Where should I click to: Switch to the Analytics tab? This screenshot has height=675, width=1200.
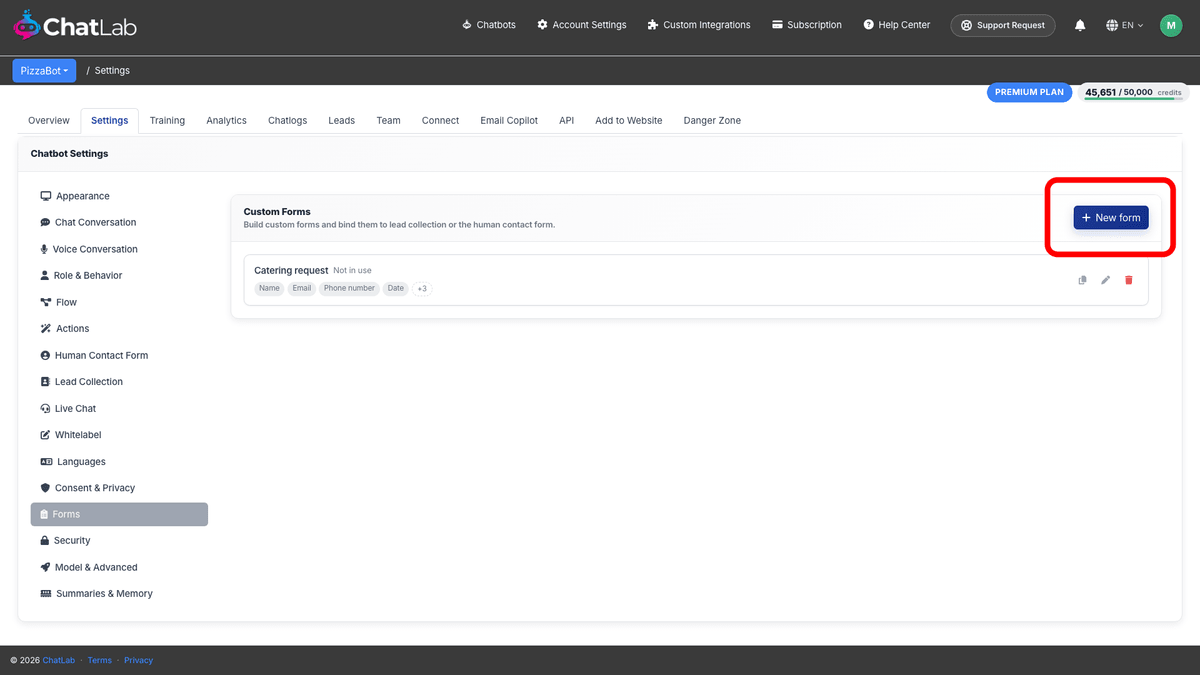click(x=226, y=120)
